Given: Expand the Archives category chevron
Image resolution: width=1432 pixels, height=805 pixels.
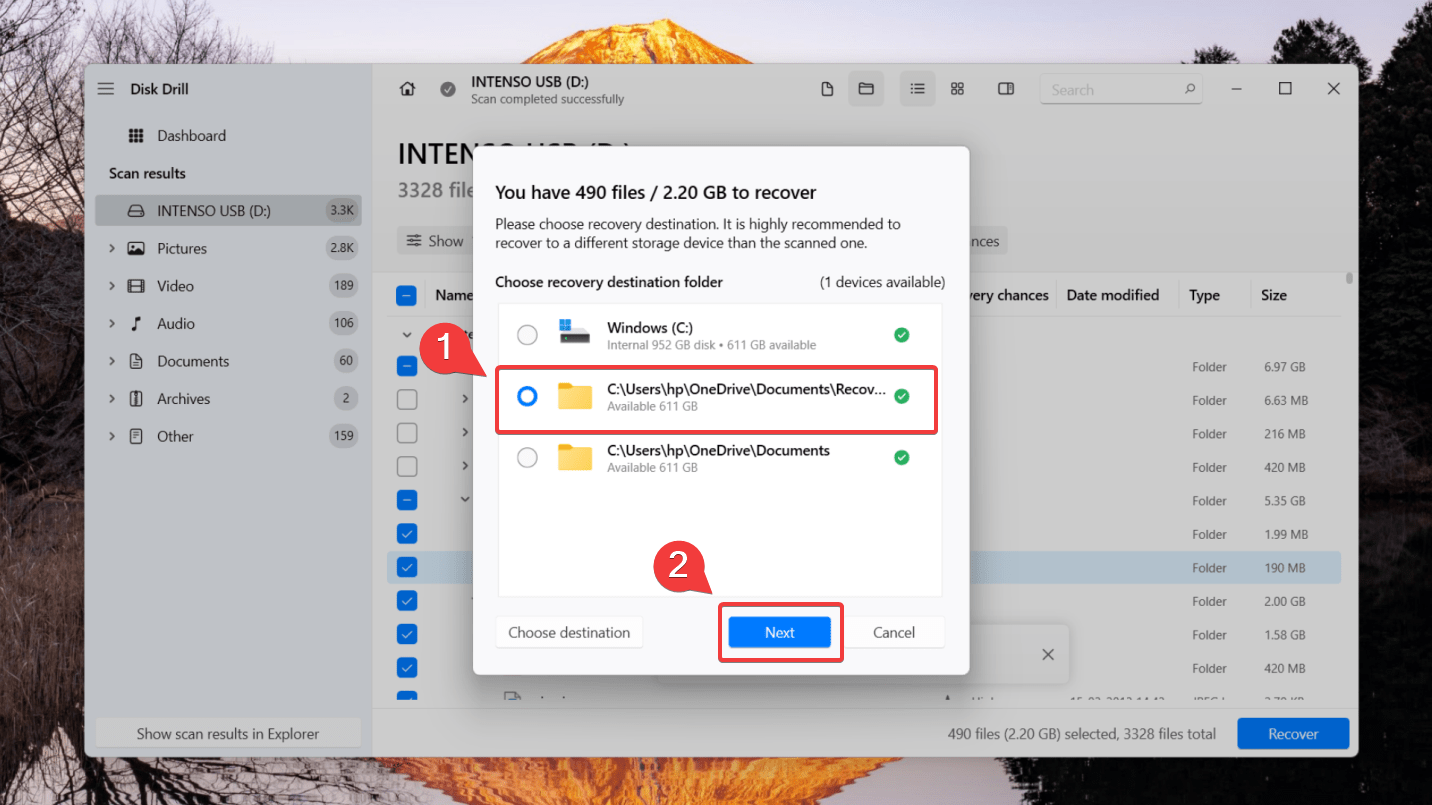Looking at the screenshot, I should [x=112, y=399].
